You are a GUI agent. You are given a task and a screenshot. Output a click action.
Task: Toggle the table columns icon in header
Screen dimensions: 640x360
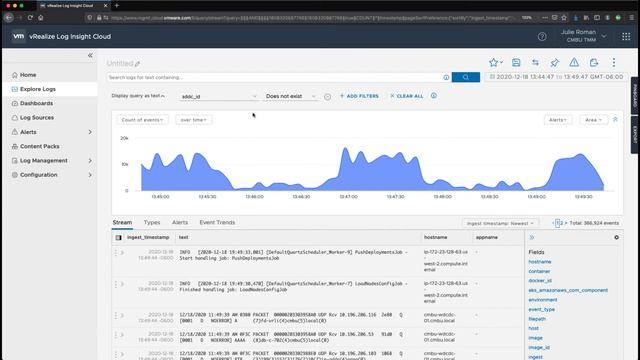118,238
